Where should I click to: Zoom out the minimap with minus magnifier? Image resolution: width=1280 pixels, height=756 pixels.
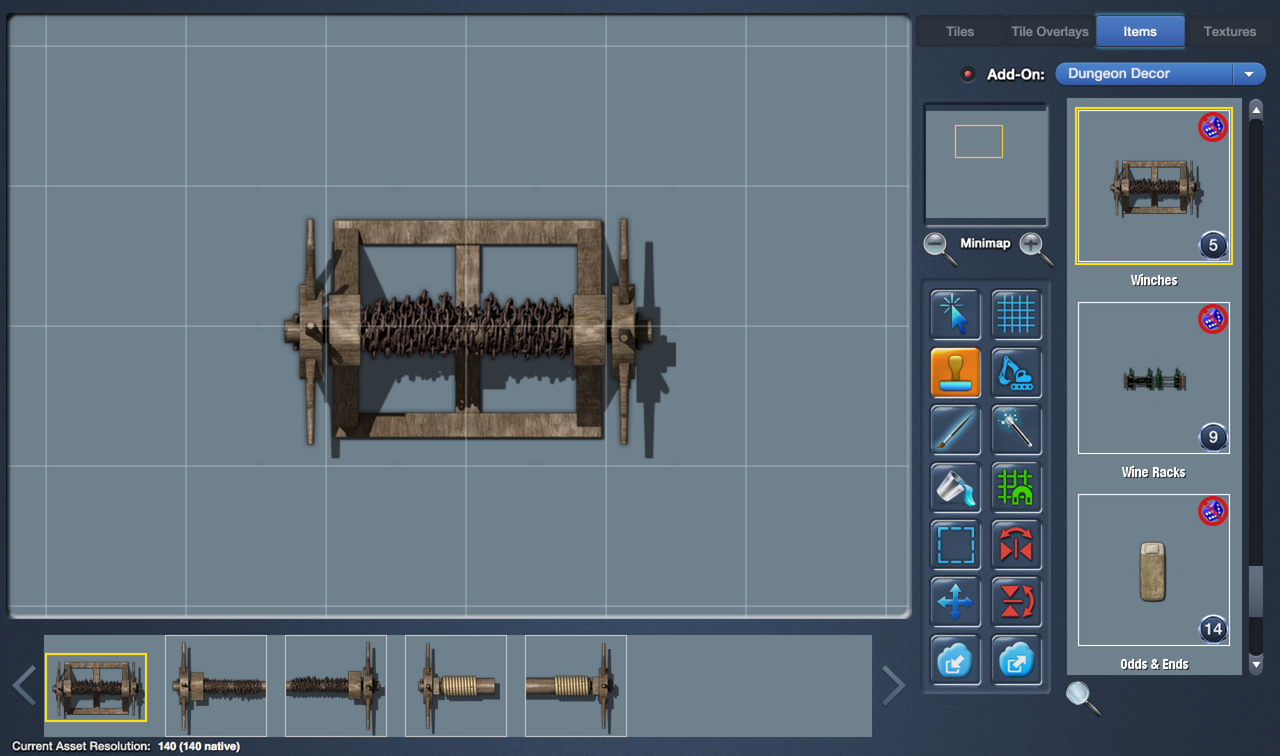[940, 247]
